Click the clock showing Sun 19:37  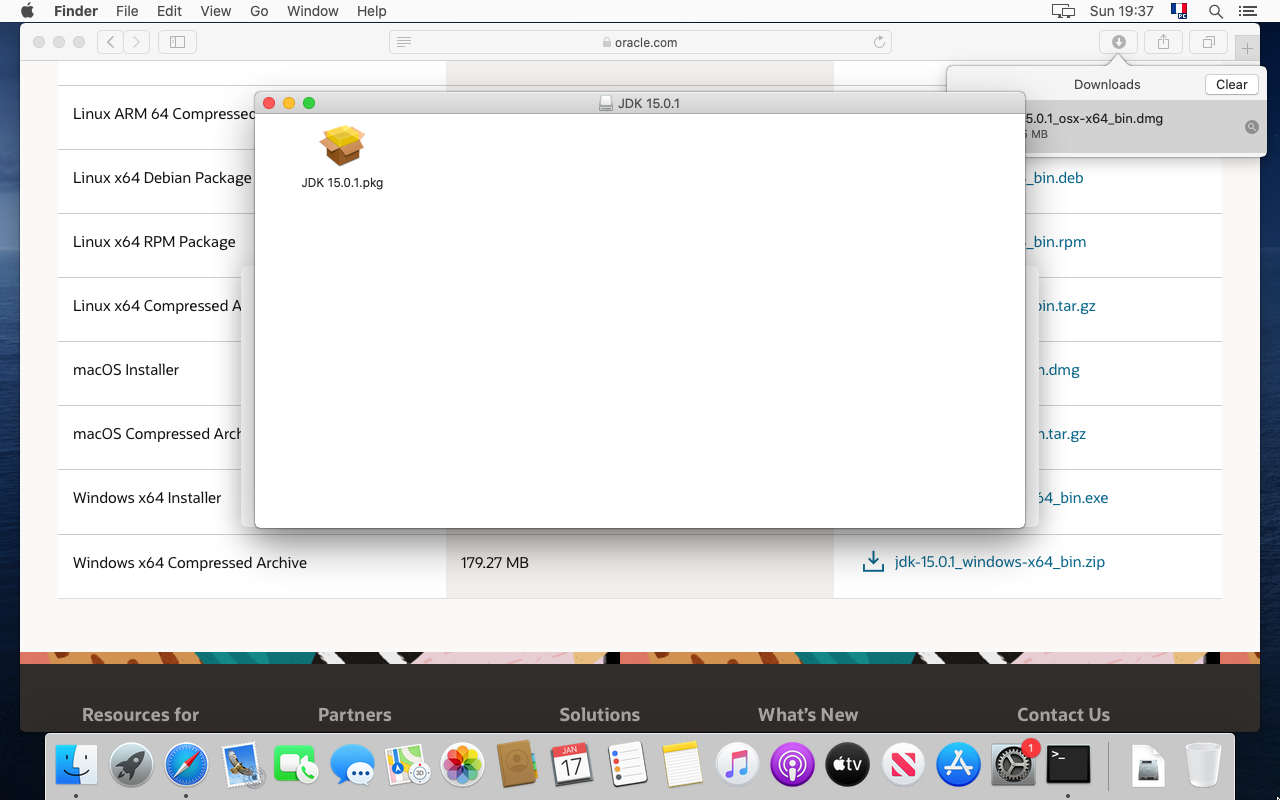pos(1122,11)
